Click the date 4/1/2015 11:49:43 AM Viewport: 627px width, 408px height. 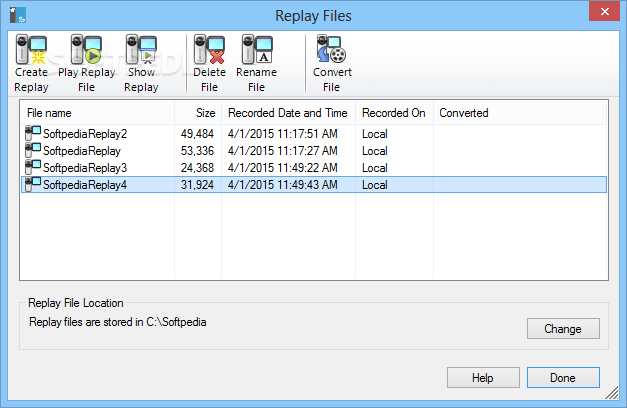(283, 185)
